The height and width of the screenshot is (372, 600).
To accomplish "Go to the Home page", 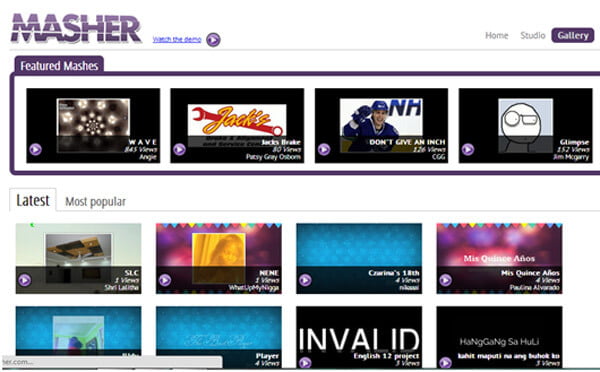I will [497, 35].
